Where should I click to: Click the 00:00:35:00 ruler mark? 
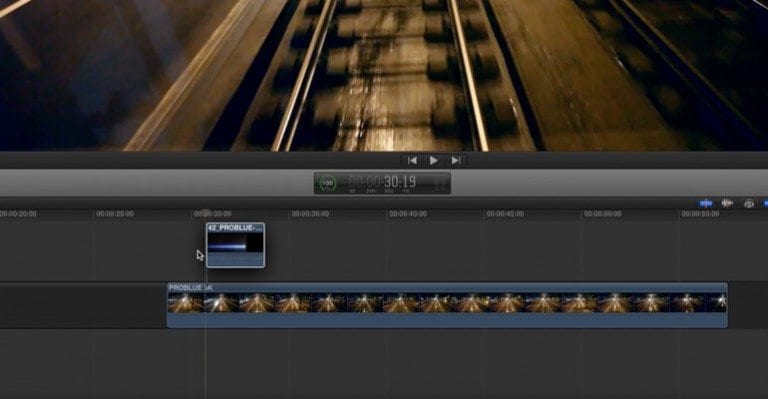(x=310, y=214)
